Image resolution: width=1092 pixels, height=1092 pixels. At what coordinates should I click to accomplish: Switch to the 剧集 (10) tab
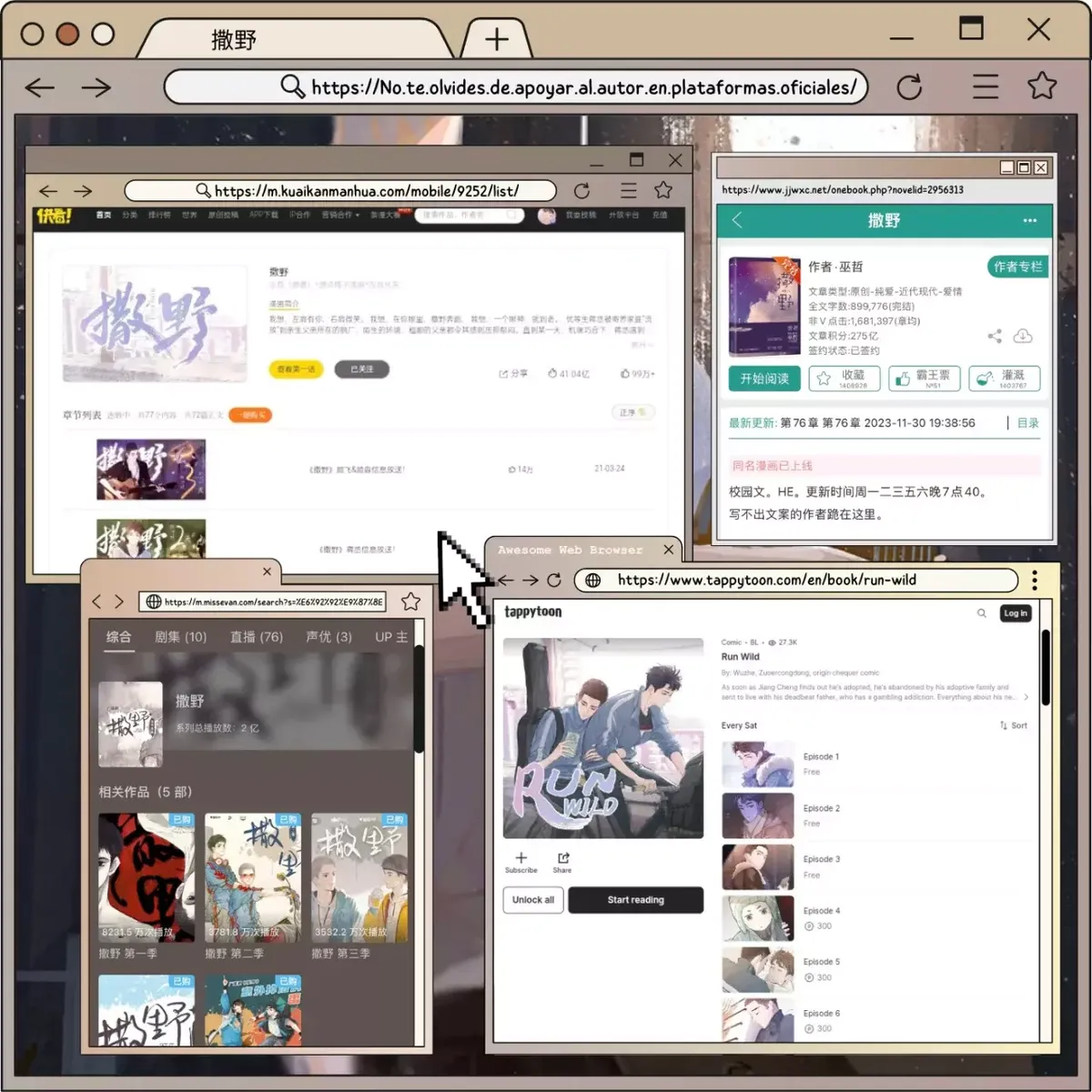click(x=180, y=636)
